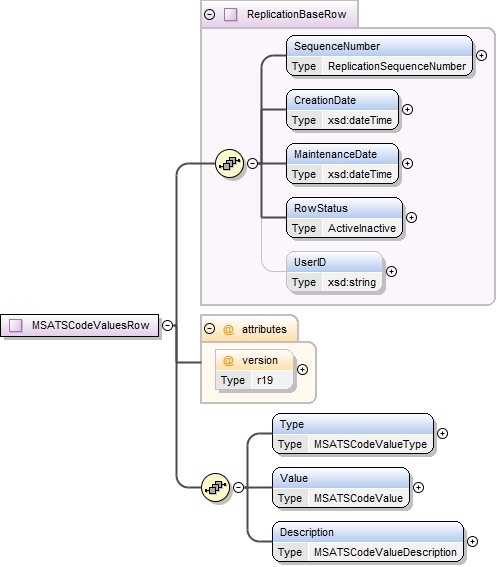Collapse the MSATSCodeValuesRow node
This screenshot has width=497, height=567.
point(167,325)
